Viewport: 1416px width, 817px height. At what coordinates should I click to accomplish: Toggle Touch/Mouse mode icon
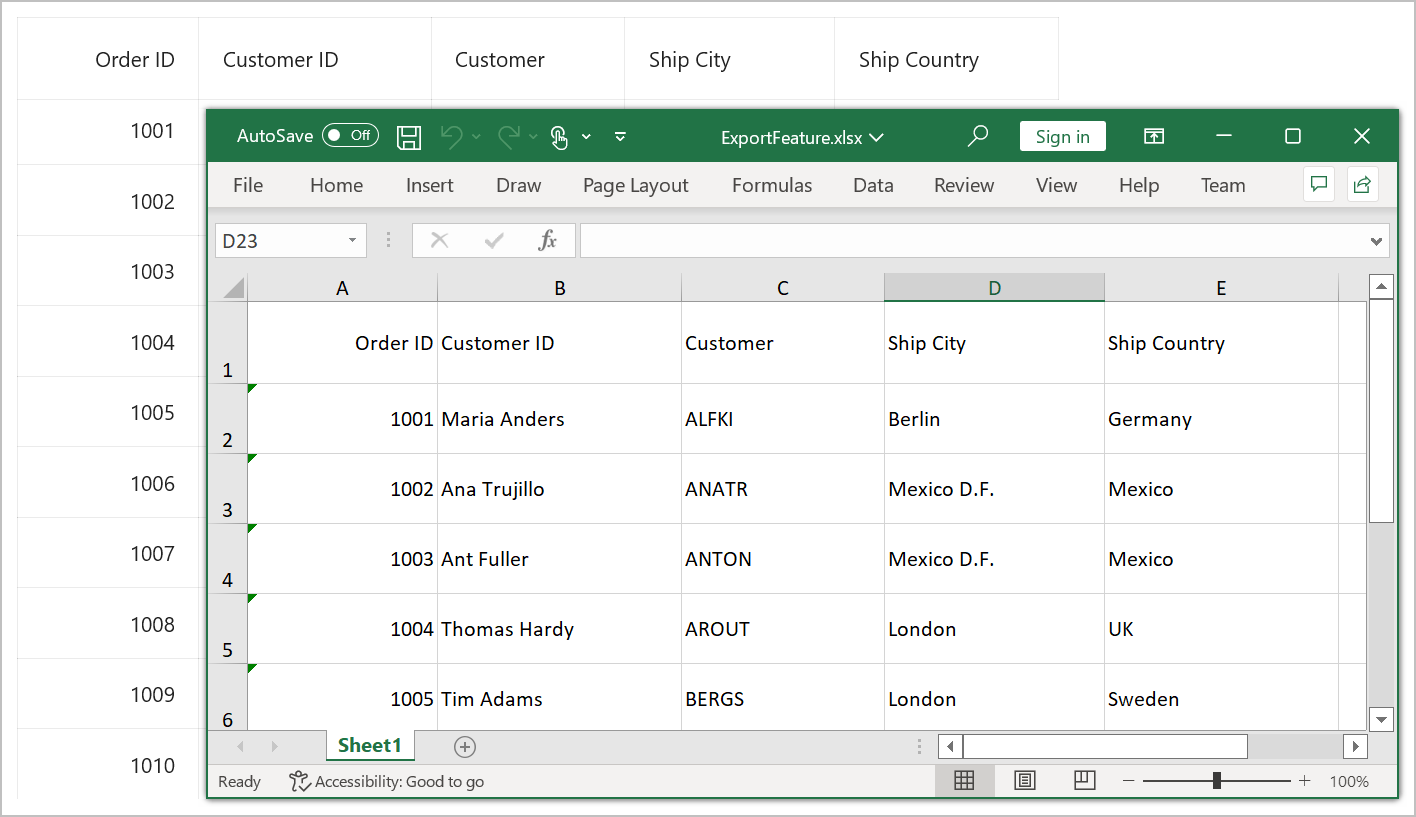click(560, 137)
